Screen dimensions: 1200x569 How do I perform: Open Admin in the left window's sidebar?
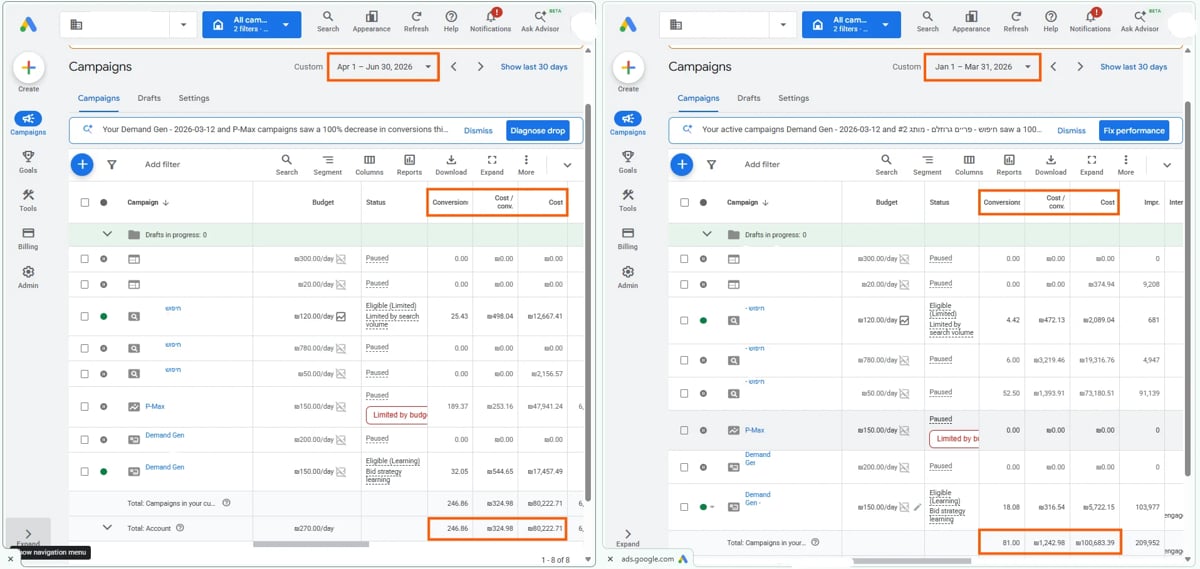28,277
